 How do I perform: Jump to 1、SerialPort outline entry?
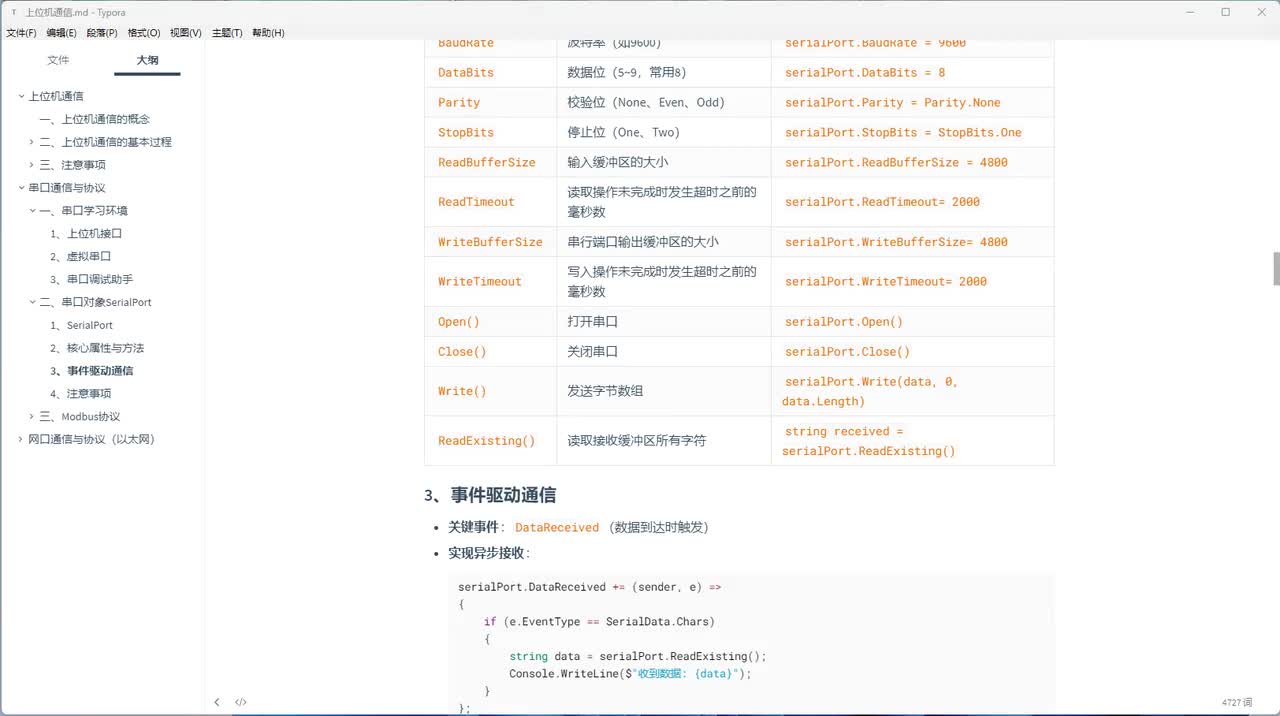point(81,325)
